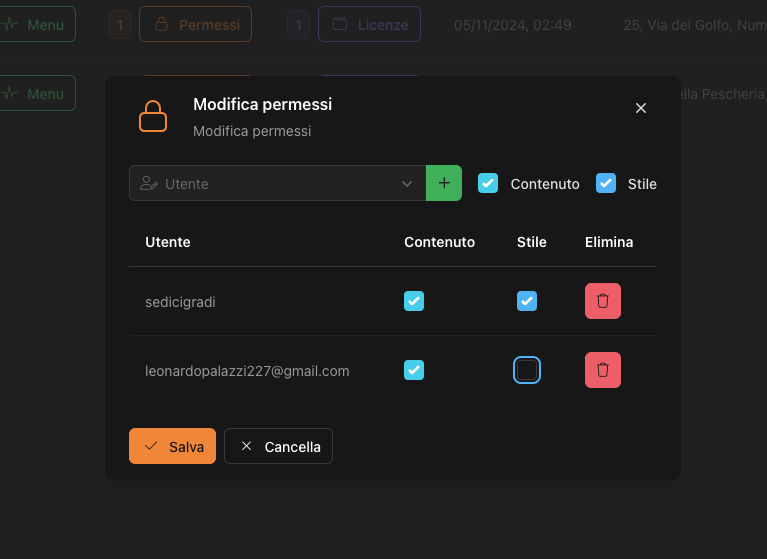Disable Contenuto for sedicigradi
Image resolution: width=767 pixels, height=559 pixels.
414,301
